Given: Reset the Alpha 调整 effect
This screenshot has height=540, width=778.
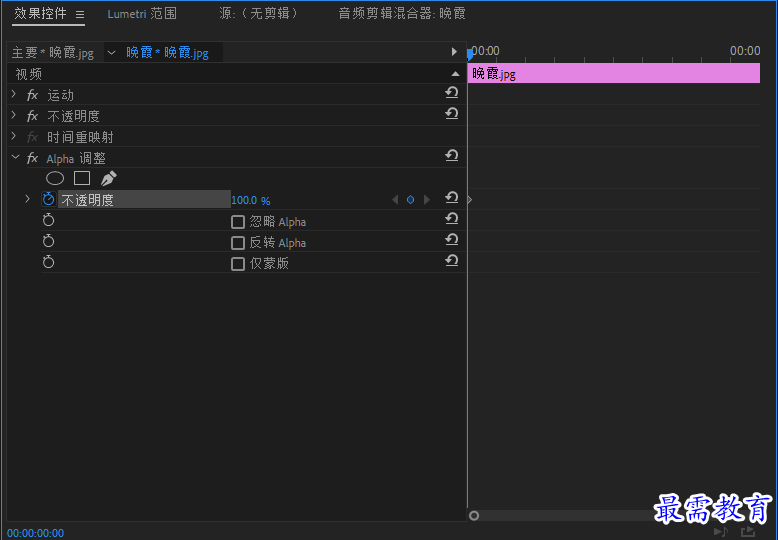Looking at the screenshot, I should click(x=452, y=156).
